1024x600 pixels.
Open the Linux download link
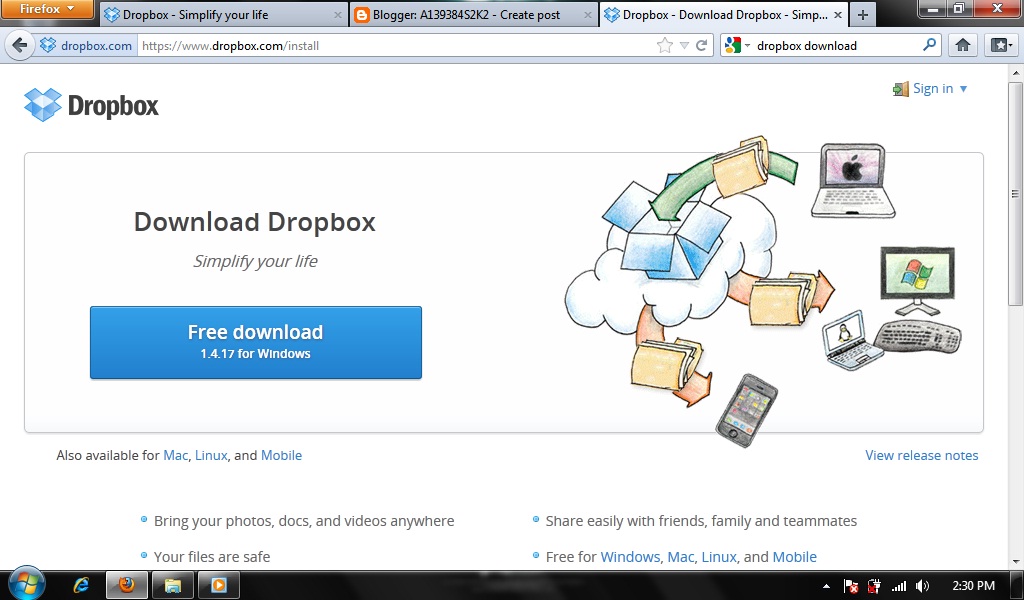(211, 455)
